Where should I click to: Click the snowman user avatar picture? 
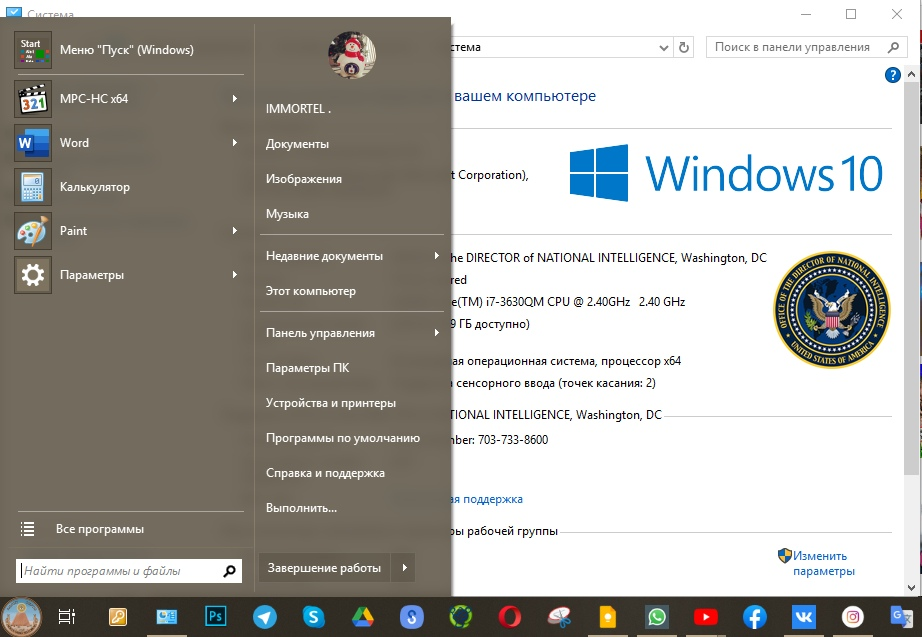tap(352, 55)
